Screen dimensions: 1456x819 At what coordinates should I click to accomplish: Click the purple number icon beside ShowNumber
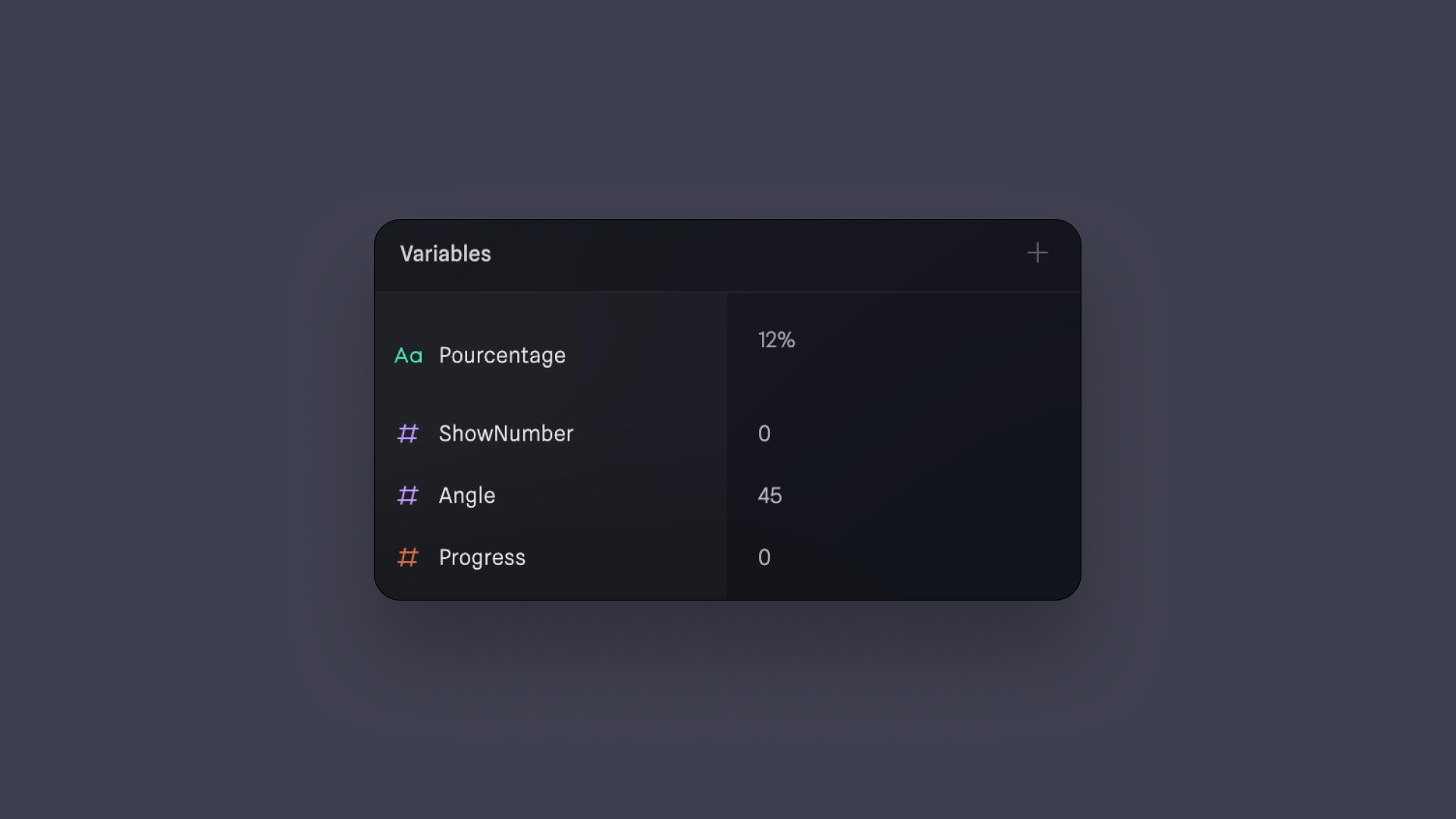[408, 434]
